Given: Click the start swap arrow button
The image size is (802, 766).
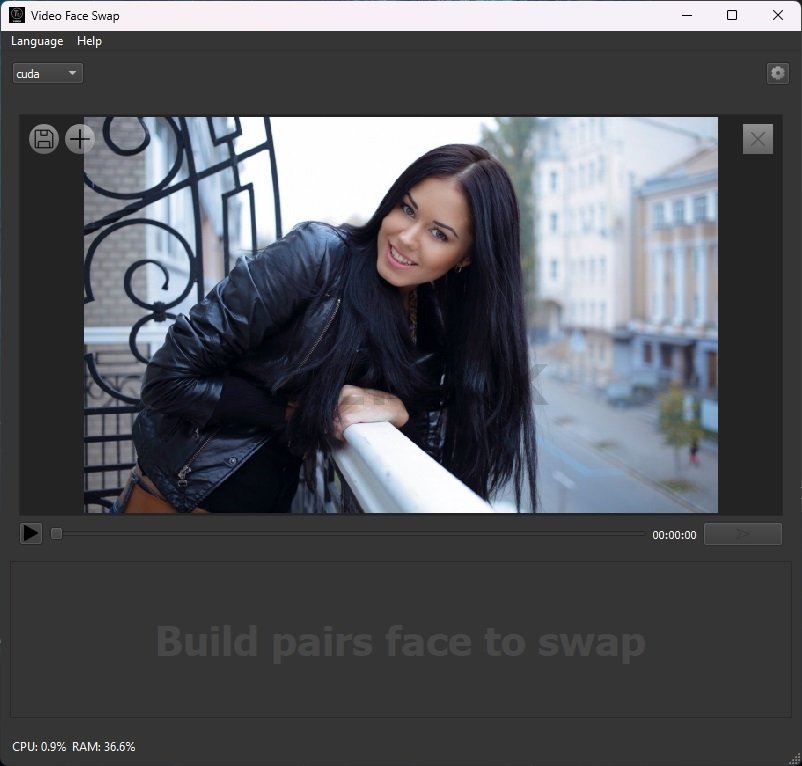Looking at the screenshot, I should pos(742,534).
